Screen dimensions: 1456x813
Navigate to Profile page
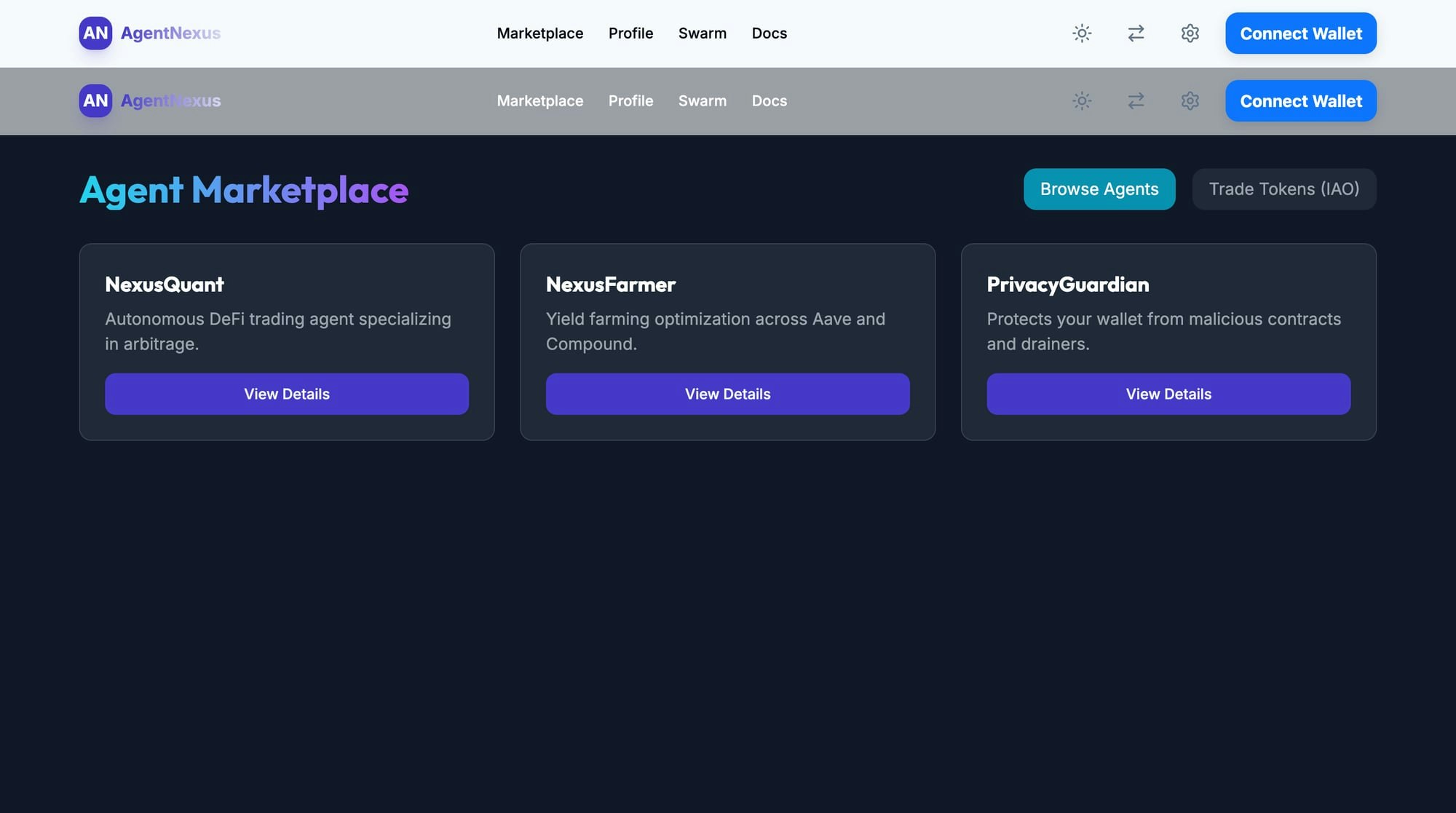630,33
